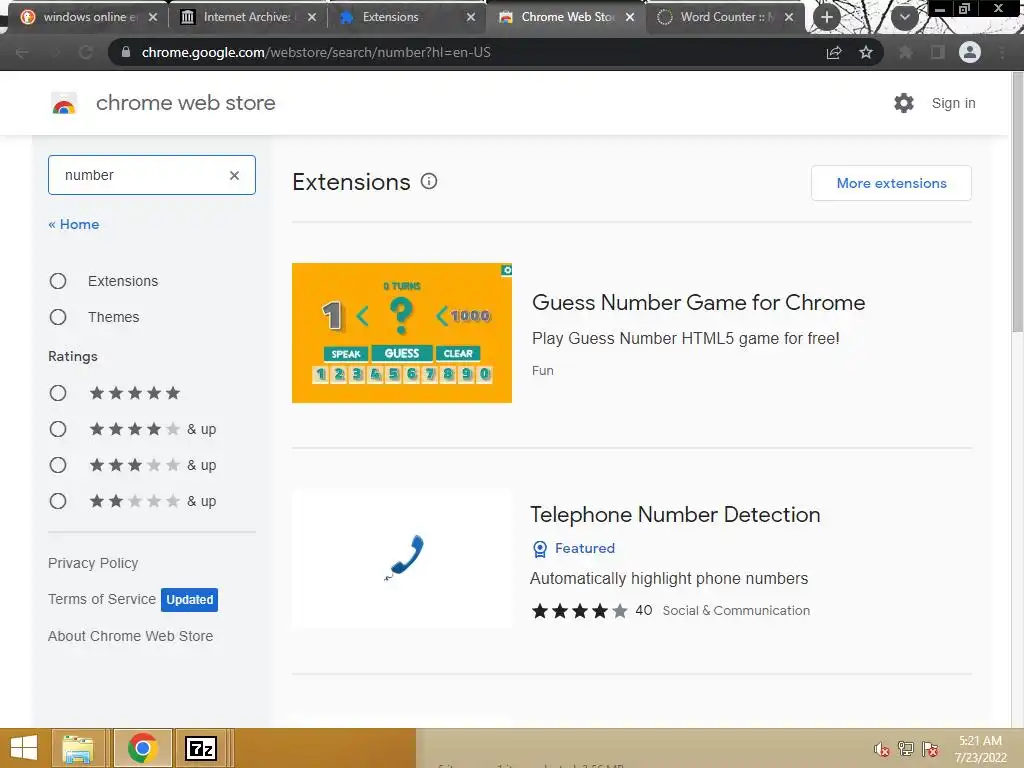
Task: Click the Chrome taskbar icon
Action: coord(142,748)
